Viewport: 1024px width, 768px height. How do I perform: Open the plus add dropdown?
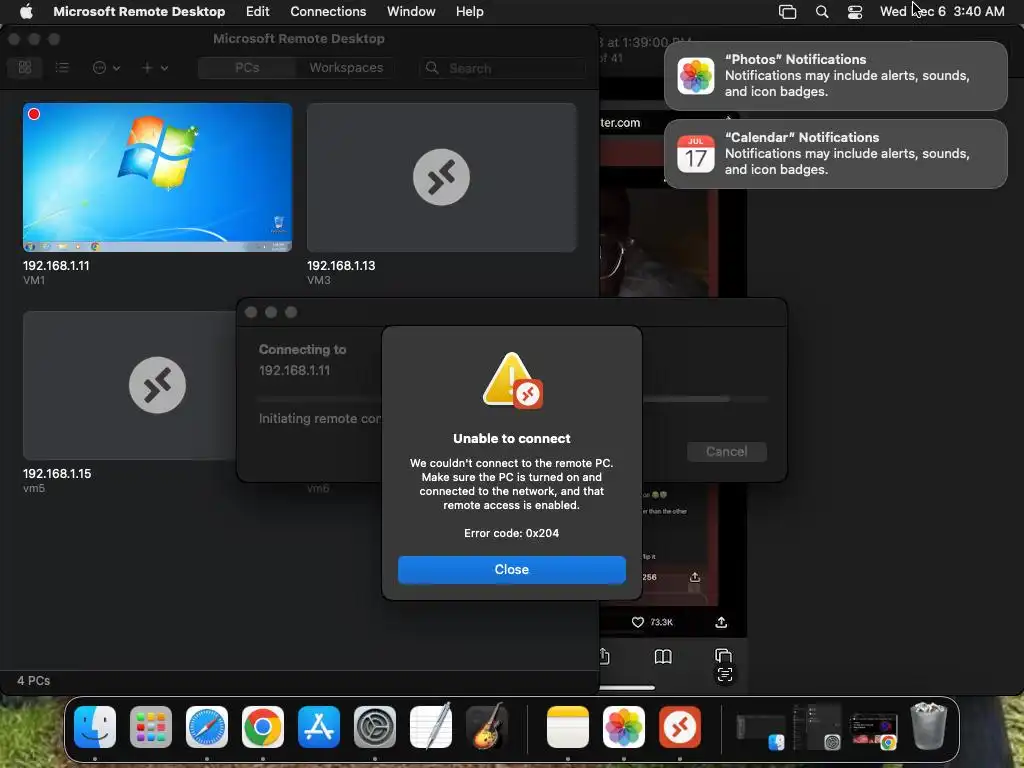(154, 67)
